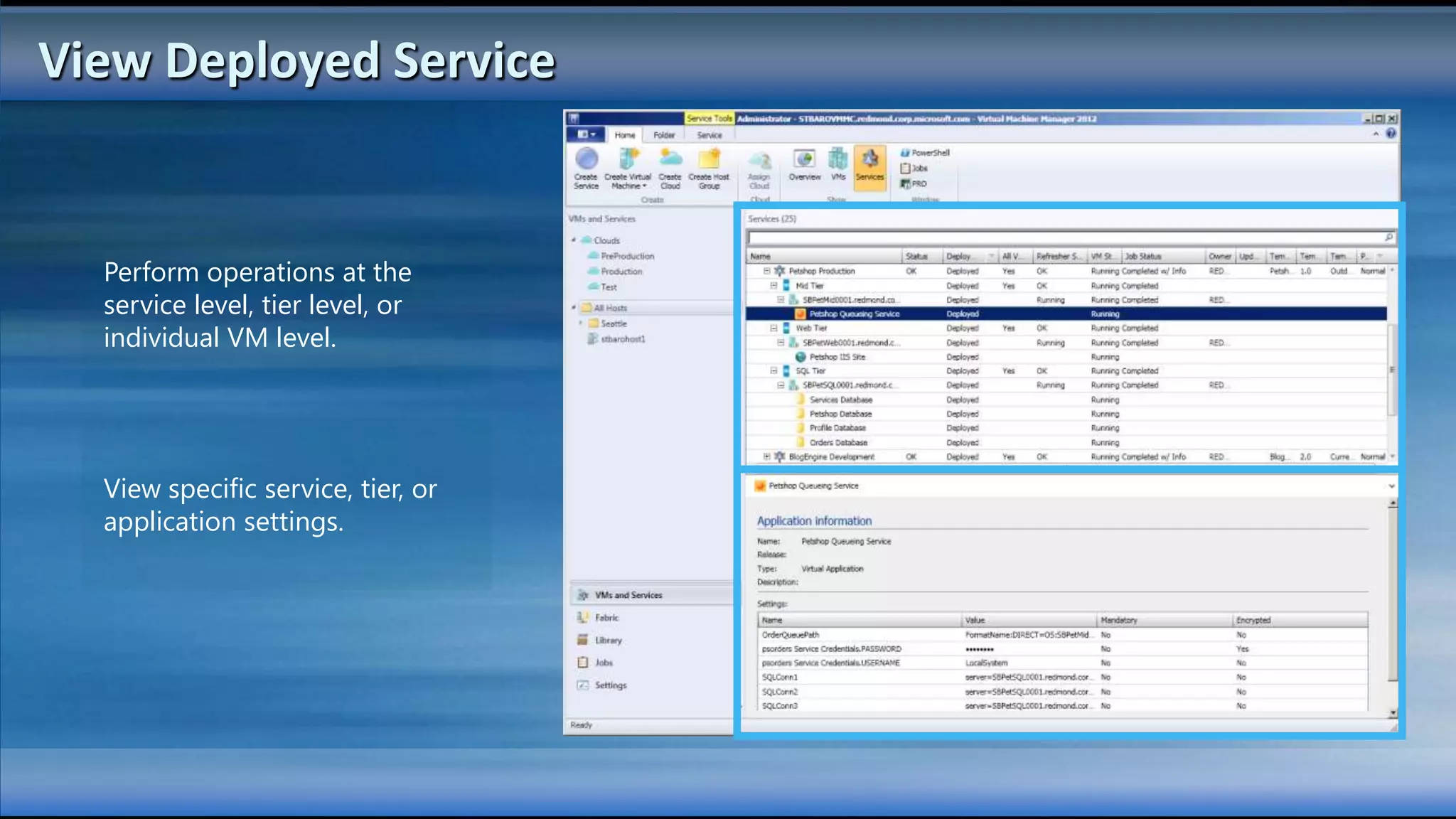Expand the Seattle host group
Image resolution: width=1456 pixels, height=819 pixels.
point(581,323)
